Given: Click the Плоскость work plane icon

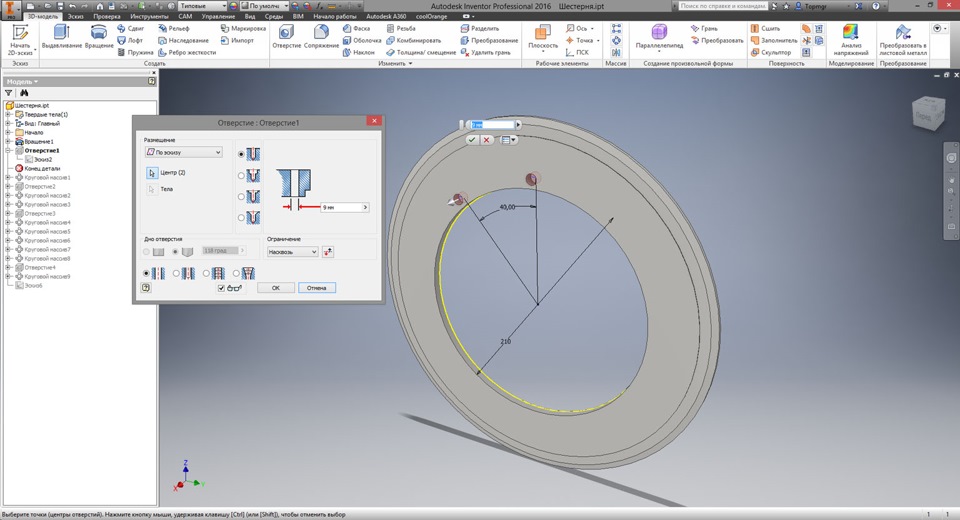Looking at the screenshot, I should coord(543,34).
